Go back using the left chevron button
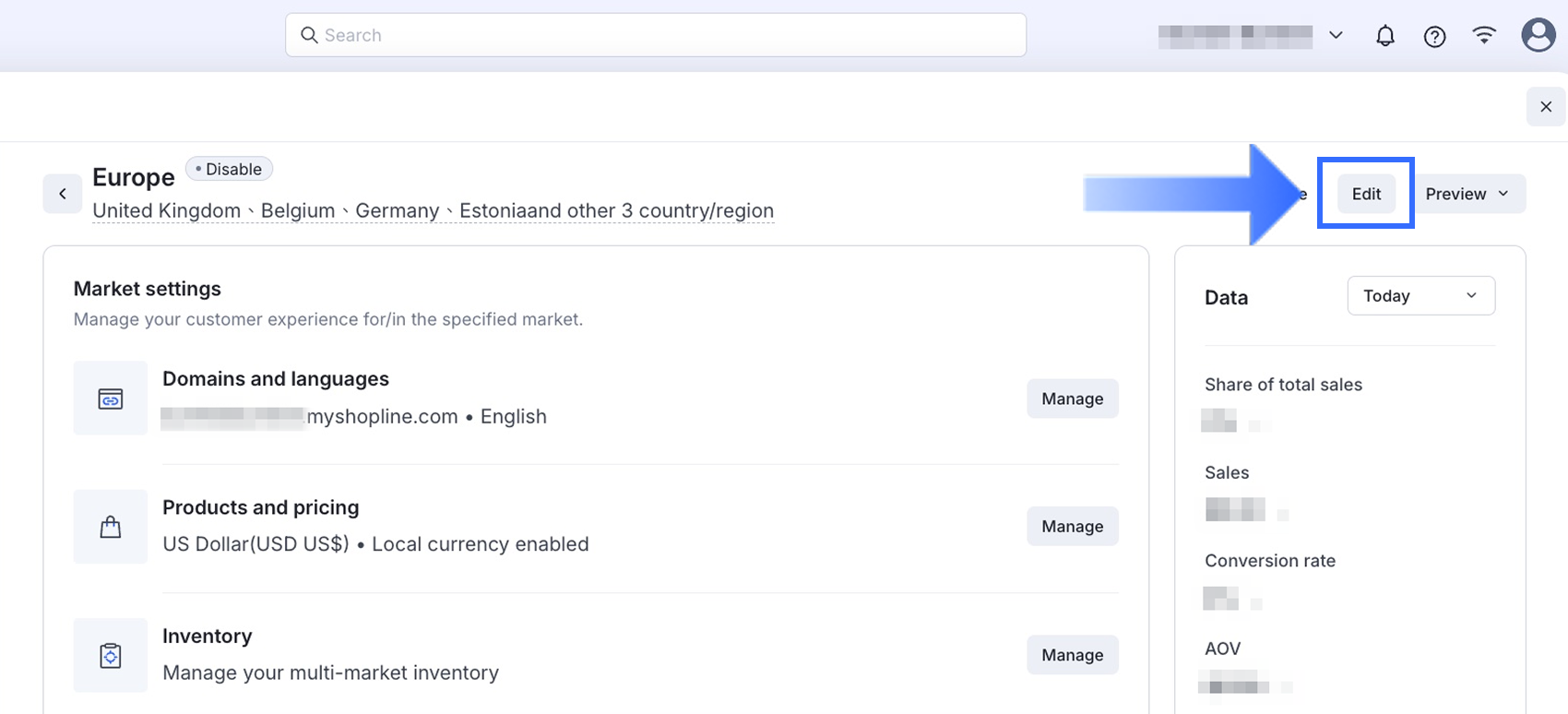The height and width of the screenshot is (714, 1568). coord(63,194)
